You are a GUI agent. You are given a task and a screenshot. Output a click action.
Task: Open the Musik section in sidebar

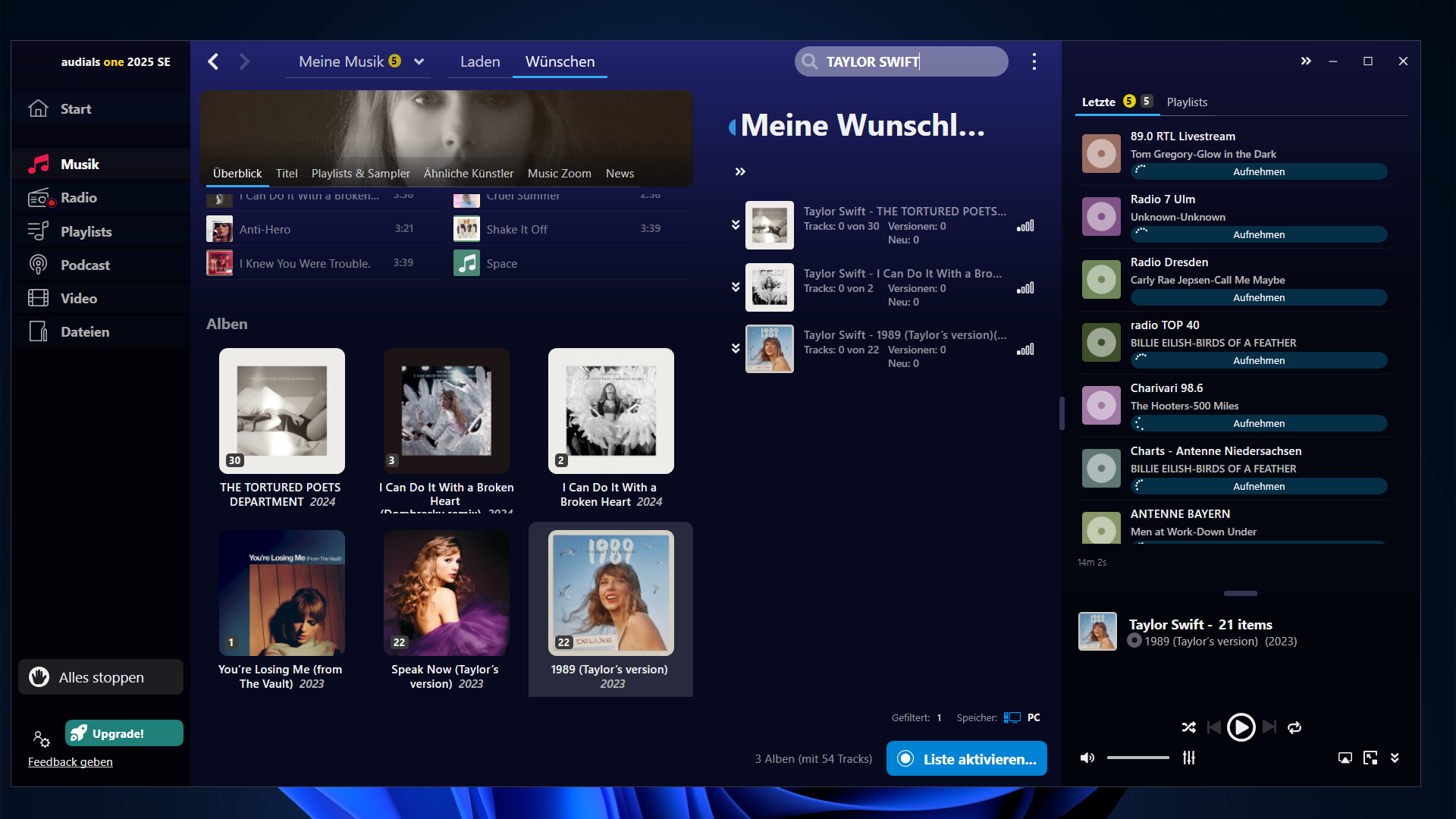tap(101, 164)
